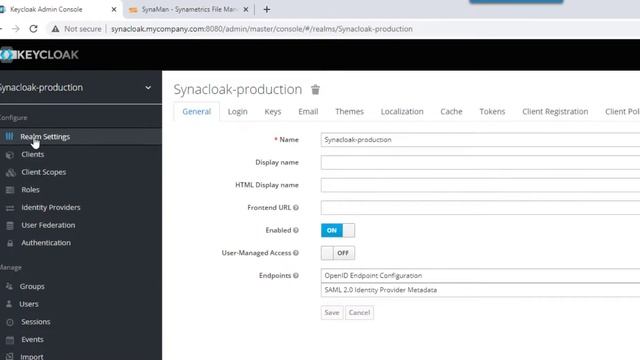Click the Sessions clock icon
640x360 pixels.
10,322
